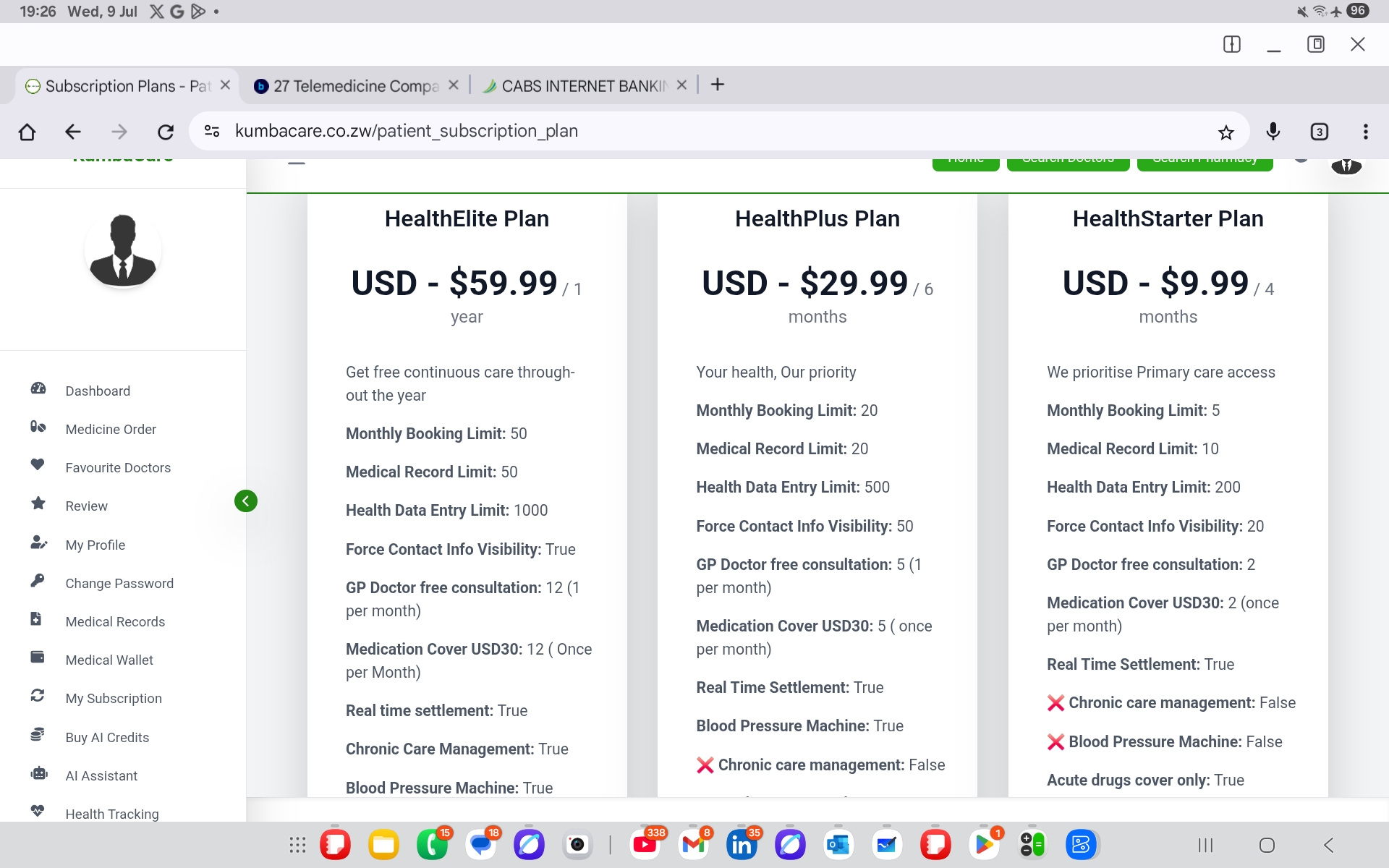Close the Subscription Plans tab
Screen dimensions: 1389x868
click(x=225, y=85)
